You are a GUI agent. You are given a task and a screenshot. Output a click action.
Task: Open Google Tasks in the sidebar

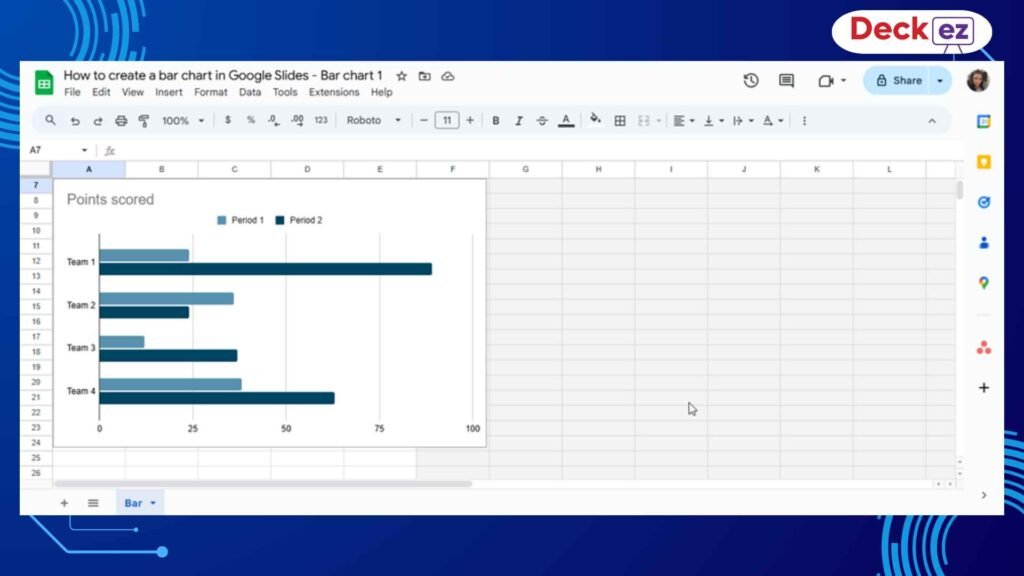[984, 200]
